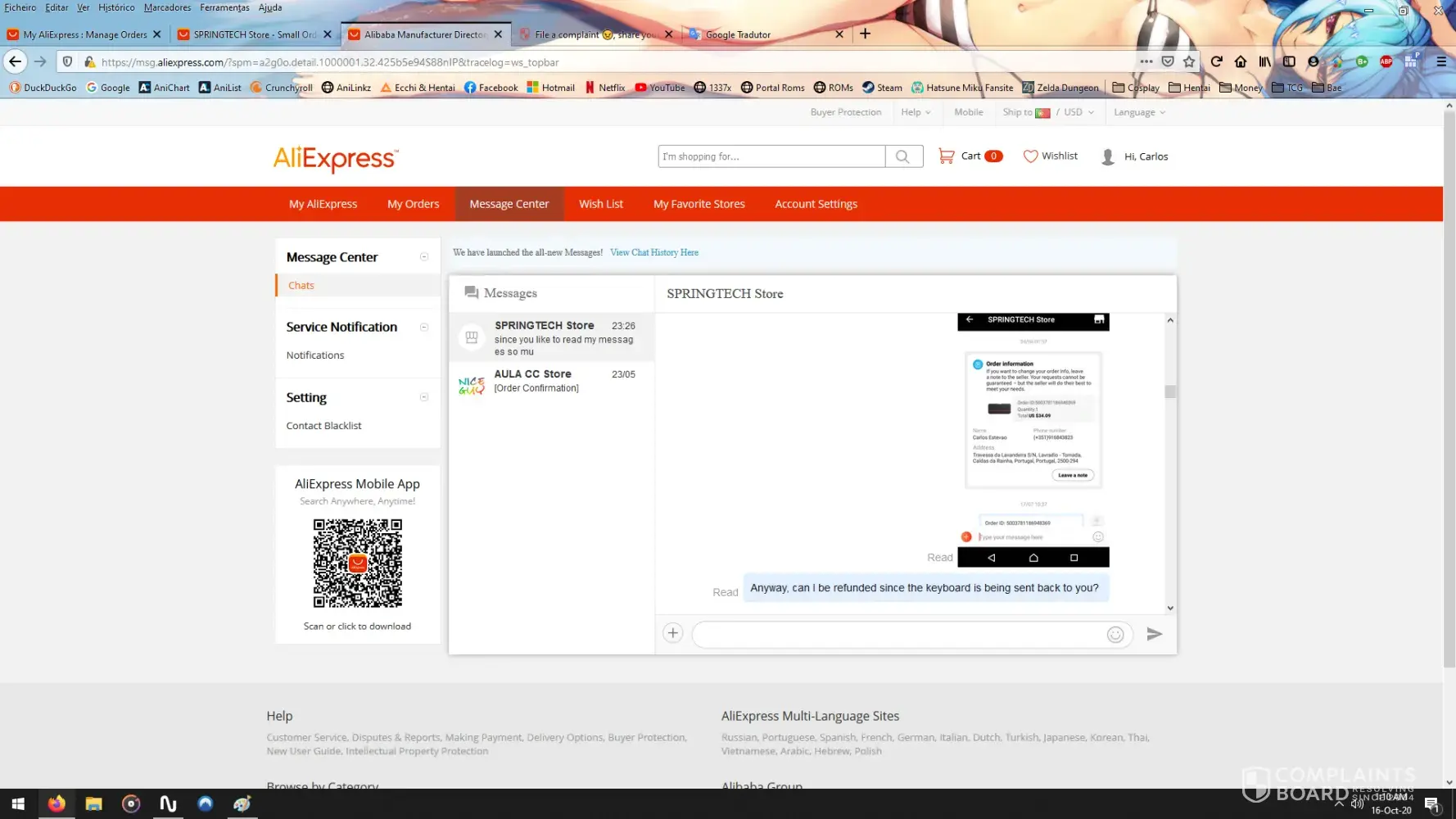Open File Explorer from the taskbar
This screenshot has width=1456, height=819.
tap(93, 804)
